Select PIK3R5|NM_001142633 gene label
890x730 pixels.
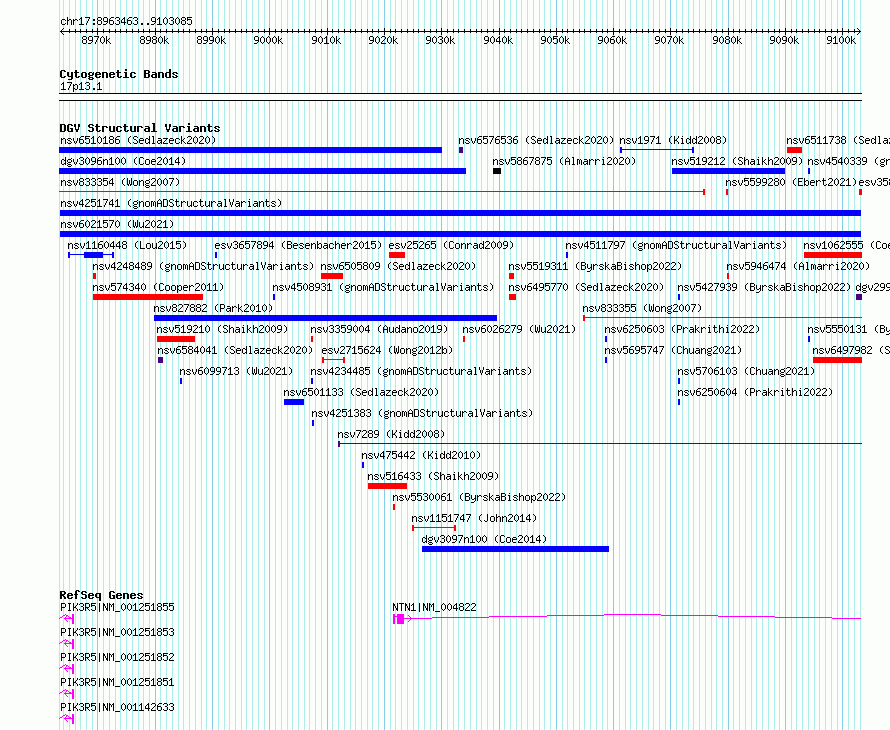pos(117,707)
